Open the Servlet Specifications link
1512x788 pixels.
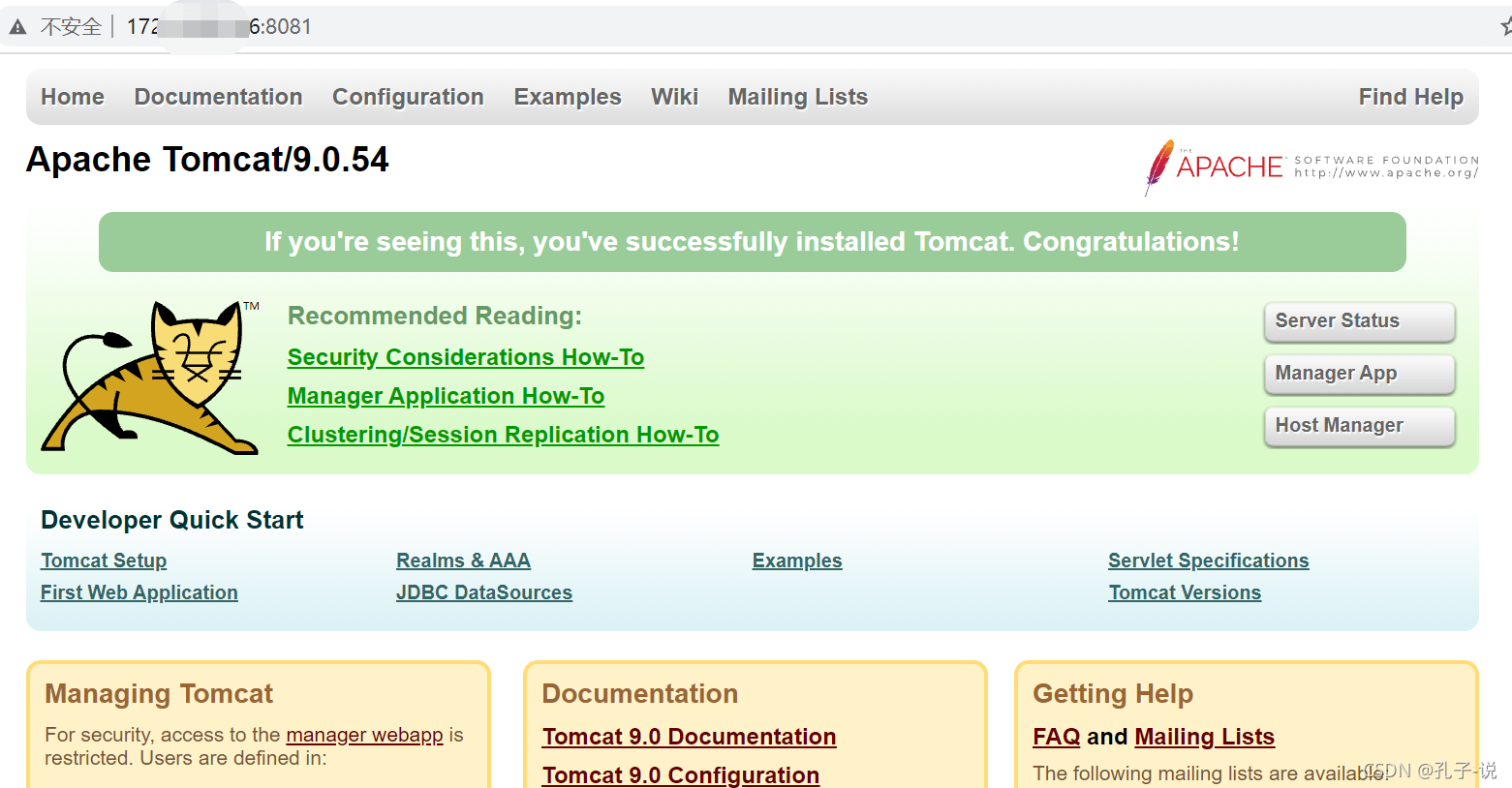click(x=1209, y=561)
